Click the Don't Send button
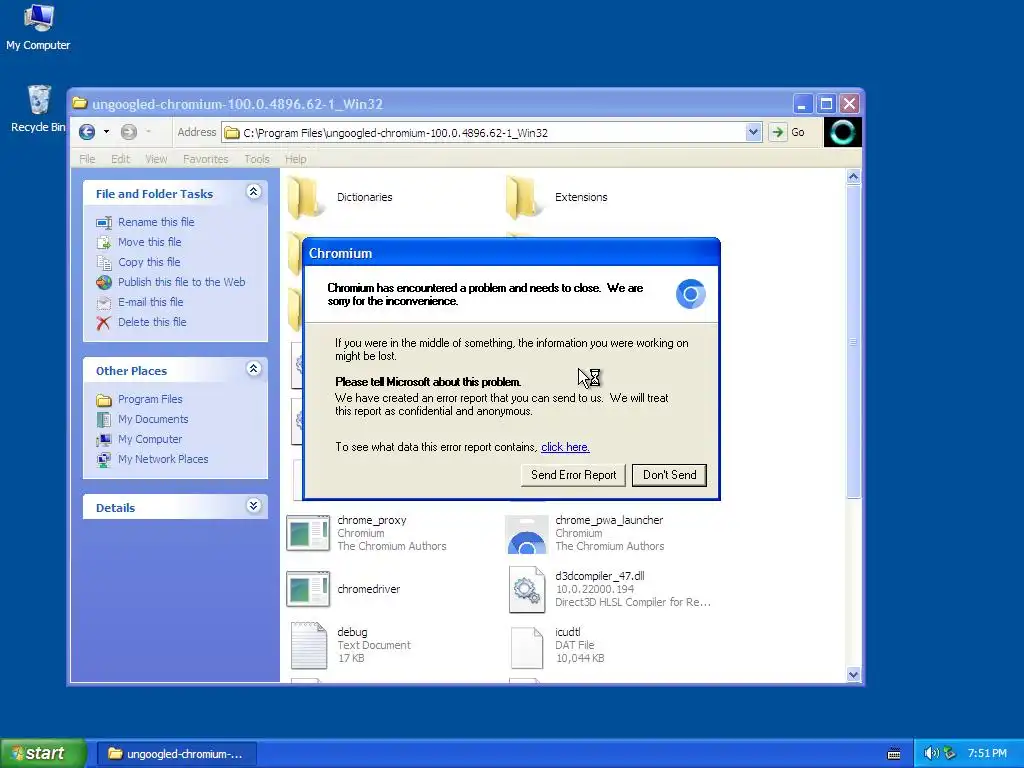1024x768 pixels. tap(669, 475)
